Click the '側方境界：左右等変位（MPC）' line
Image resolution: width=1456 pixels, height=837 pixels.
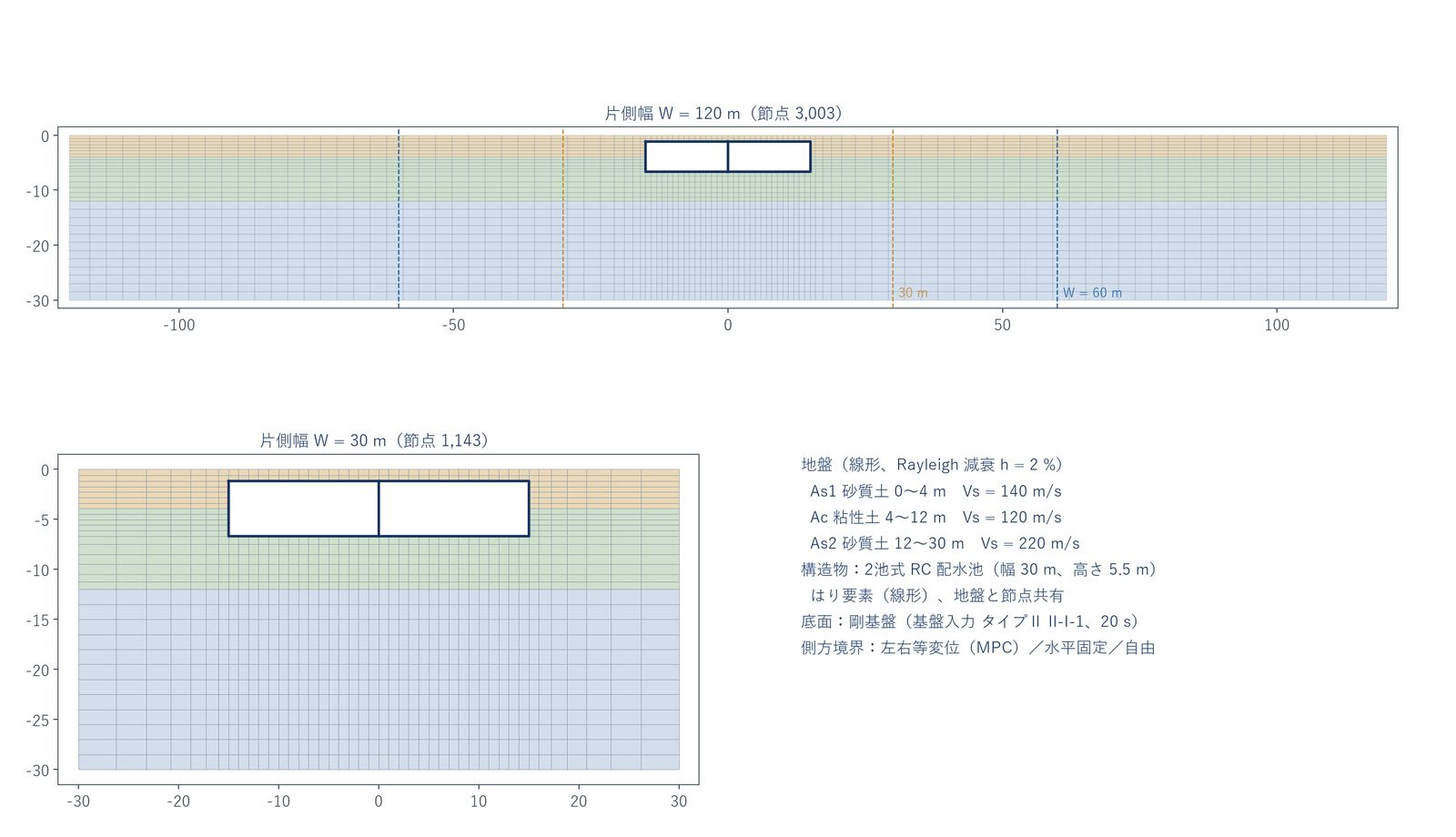click(x=978, y=648)
